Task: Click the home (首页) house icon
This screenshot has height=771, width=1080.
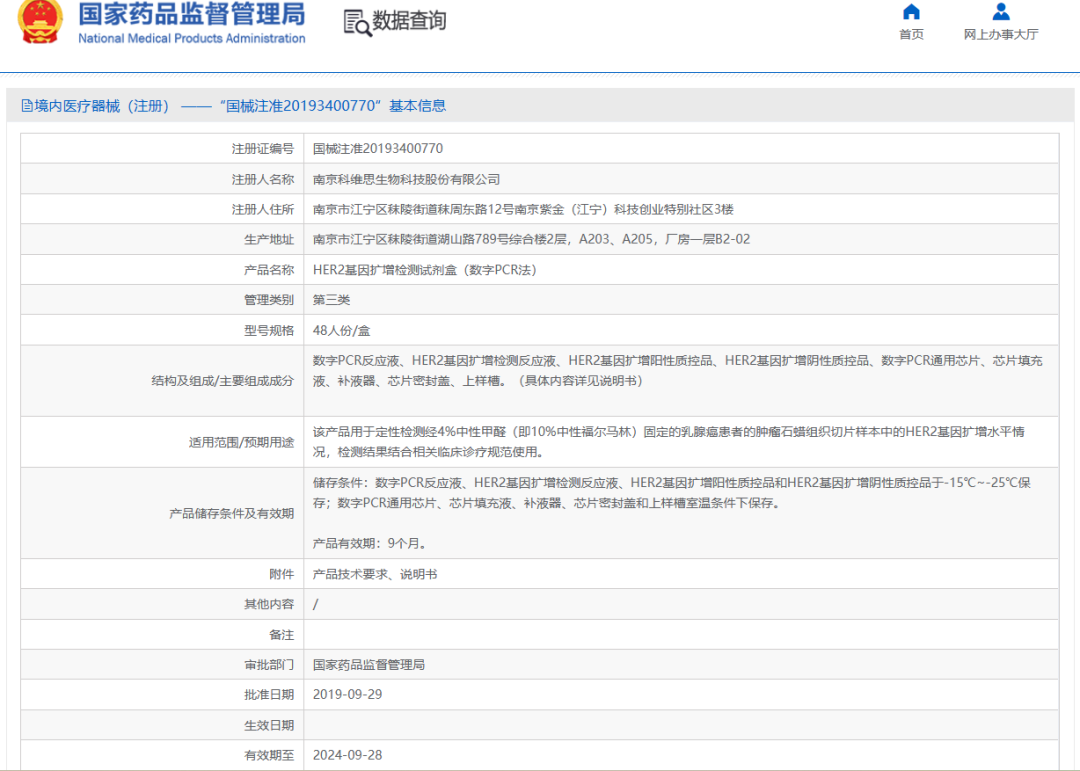Action: 911,12
